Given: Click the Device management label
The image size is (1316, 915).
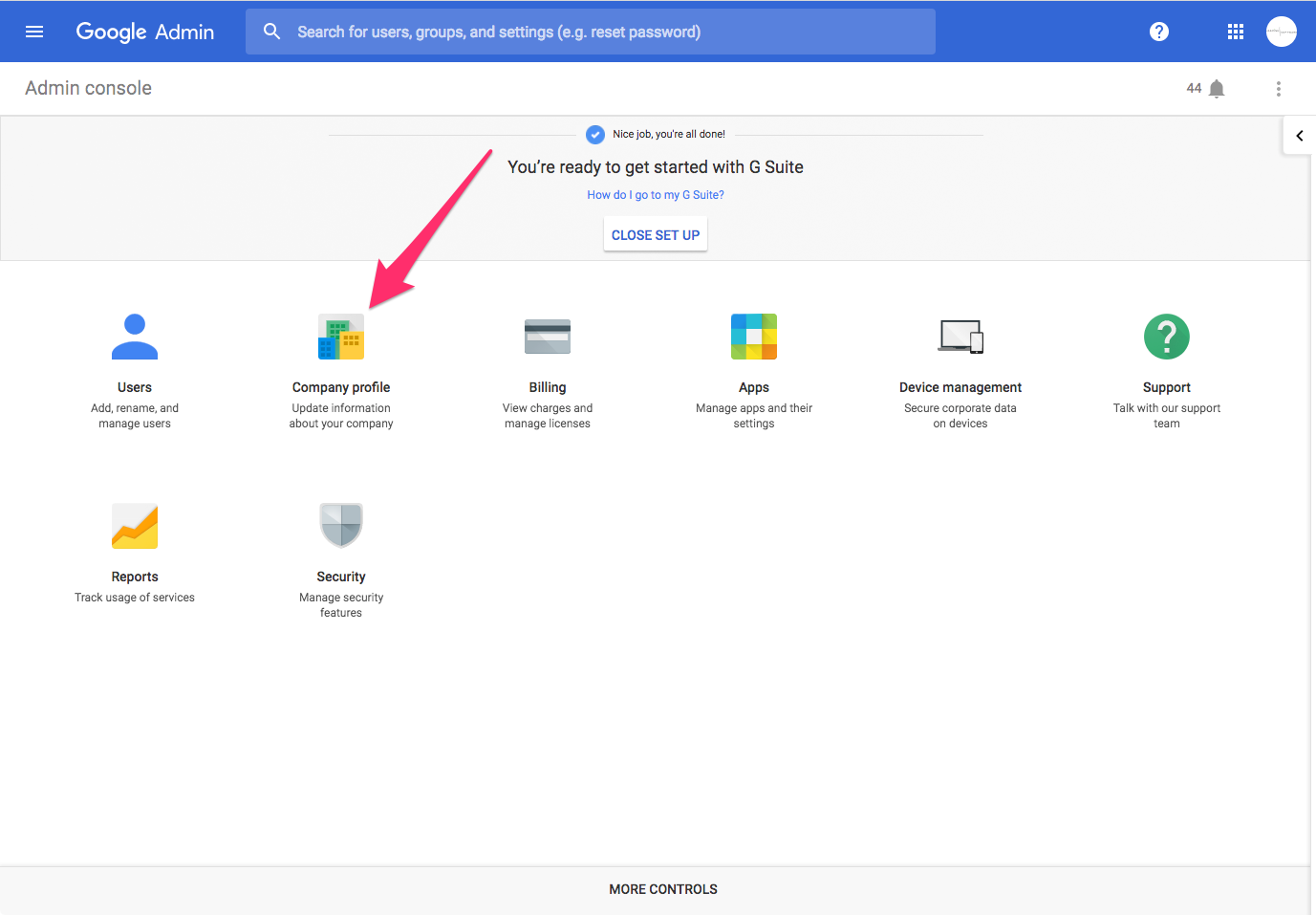Looking at the screenshot, I should [960, 387].
